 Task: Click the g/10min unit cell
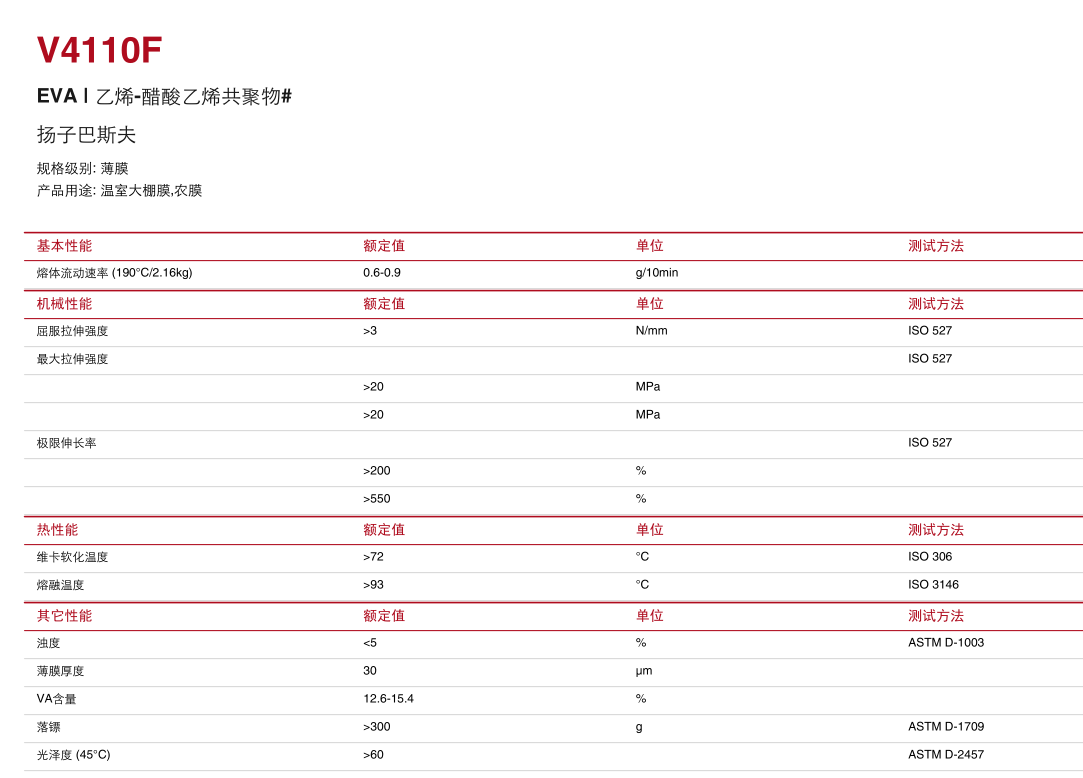[x=657, y=273]
